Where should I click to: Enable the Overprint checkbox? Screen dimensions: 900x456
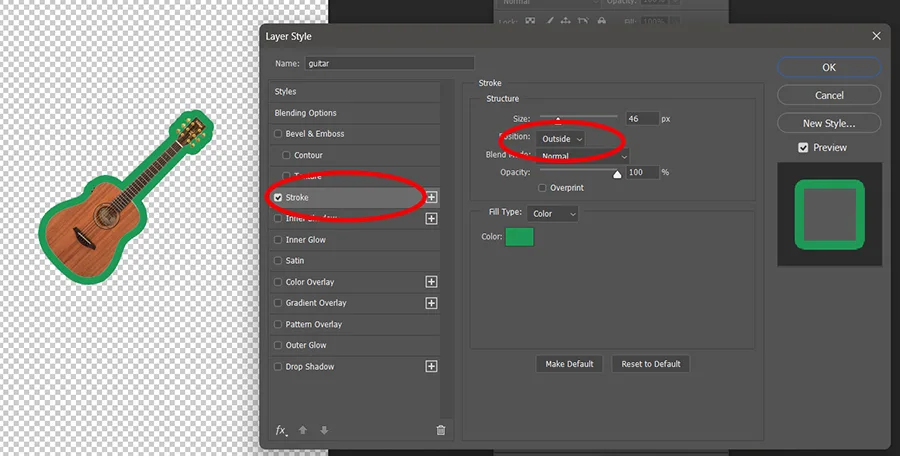pos(543,188)
